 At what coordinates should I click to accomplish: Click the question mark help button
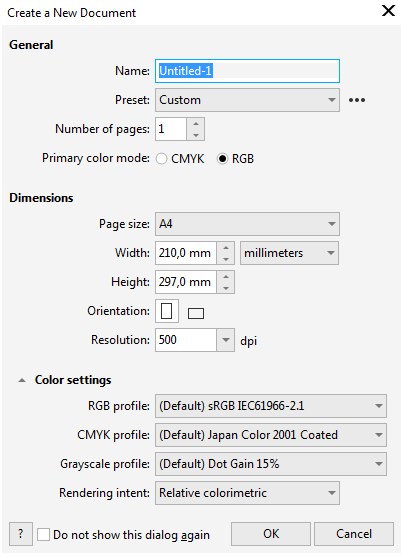tap(21, 534)
